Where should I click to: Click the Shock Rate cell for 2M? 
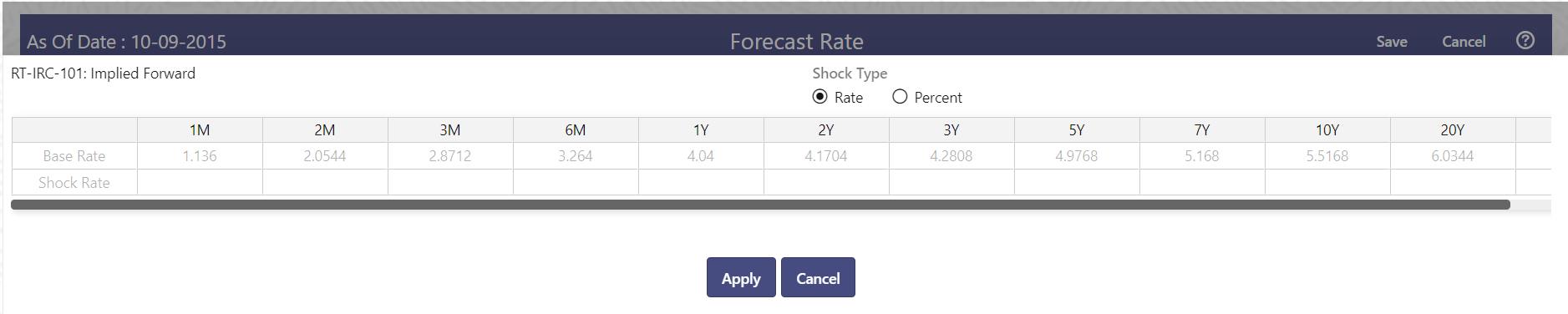pos(325,182)
